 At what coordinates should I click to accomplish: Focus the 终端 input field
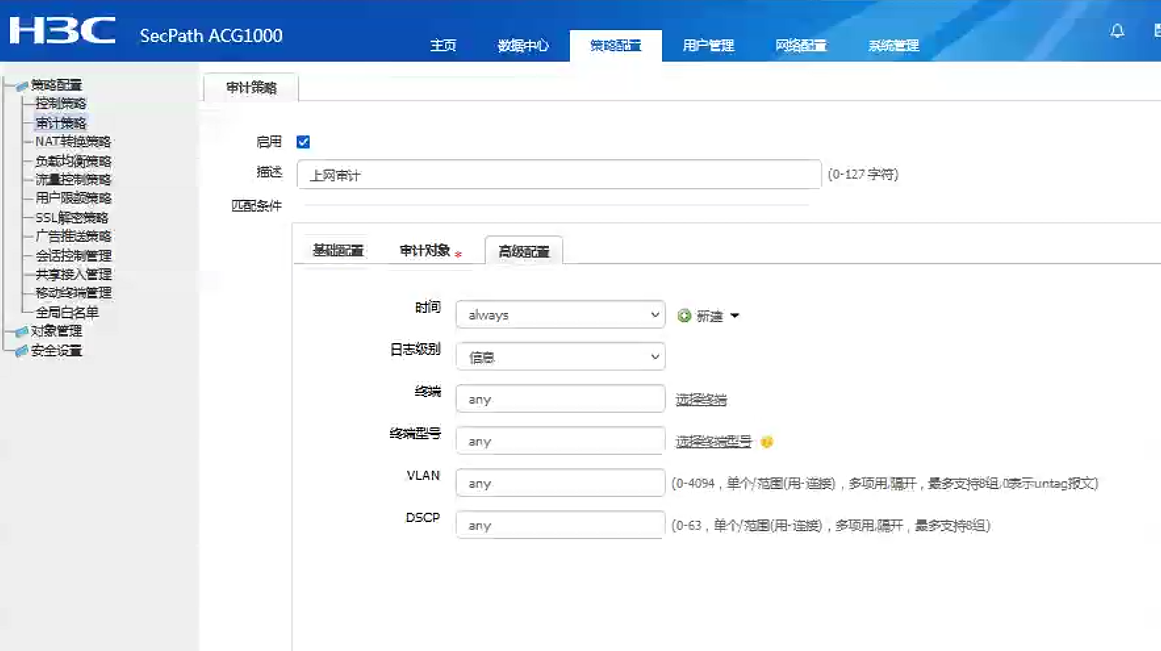pos(561,398)
